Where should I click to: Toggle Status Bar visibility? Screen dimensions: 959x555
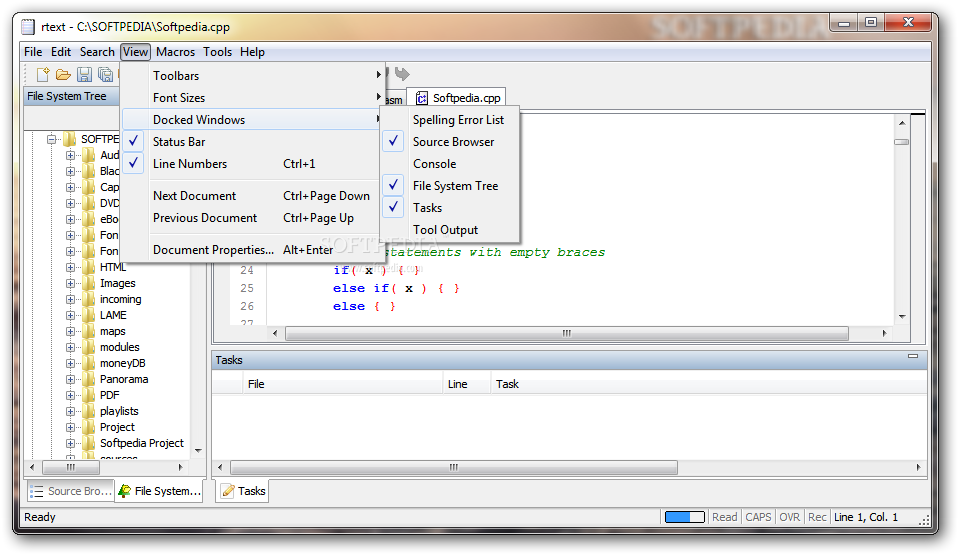(x=251, y=142)
